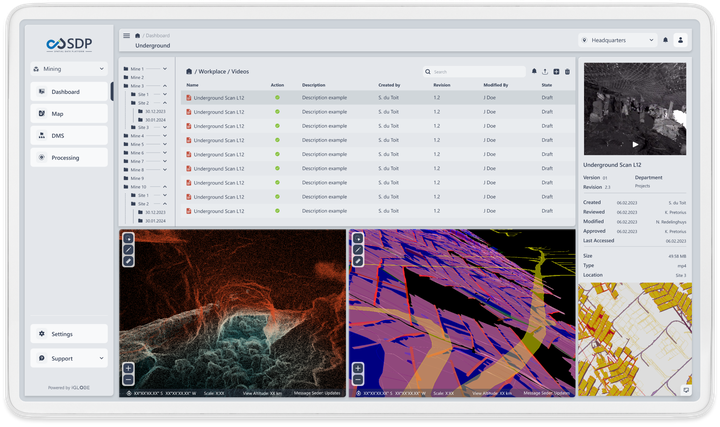Image resolution: width=720 pixels, height=427 pixels.
Task: Expand the Mine 4 folder chevron
Action: tap(165, 136)
